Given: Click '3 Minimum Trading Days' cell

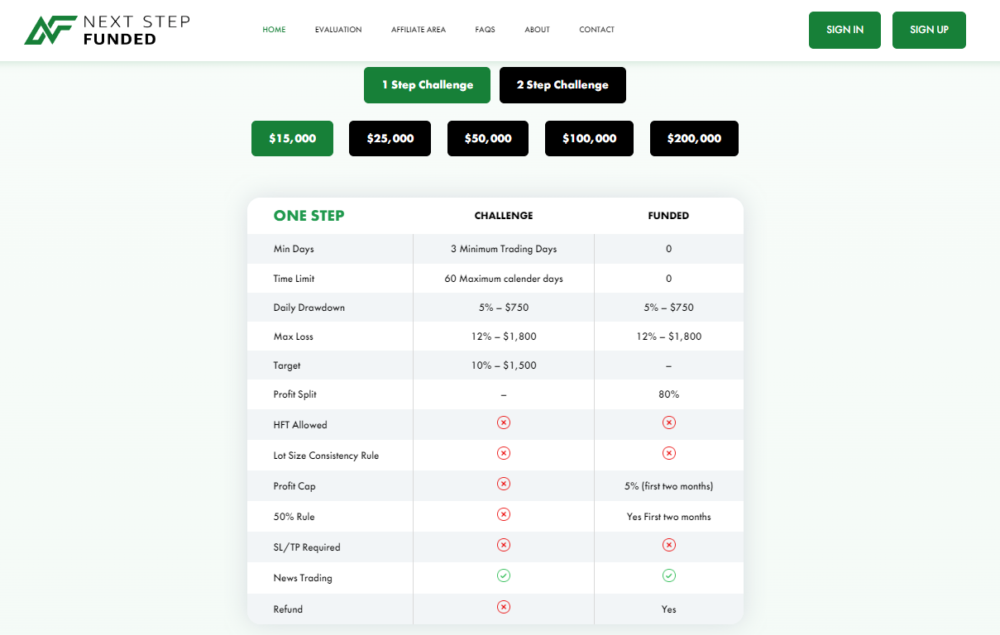Looking at the screenshot, I should tap(503, 249).
